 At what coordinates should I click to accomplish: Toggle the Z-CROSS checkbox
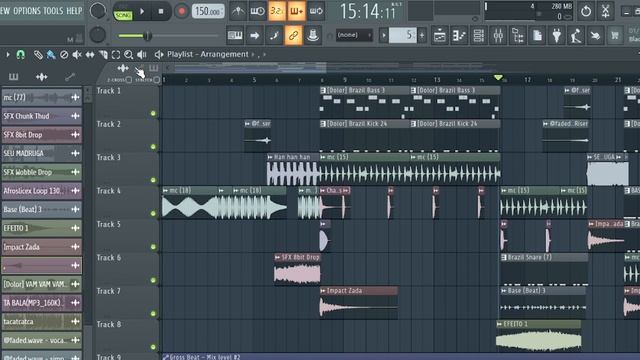129,80
